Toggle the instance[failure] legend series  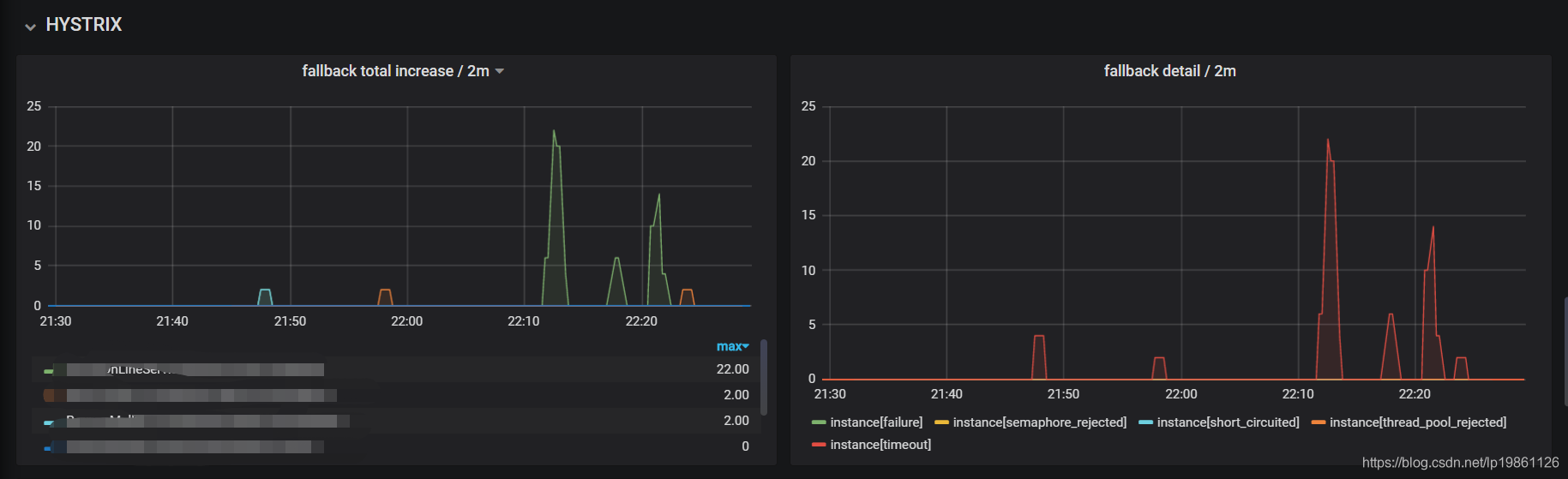pos(876,422)
